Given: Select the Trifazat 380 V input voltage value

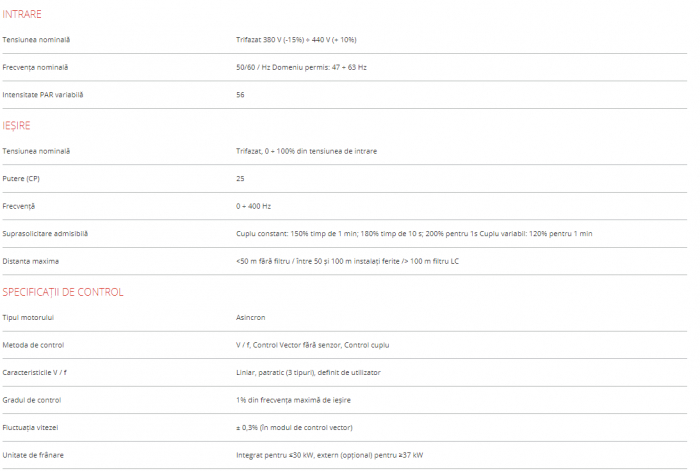Looking at the screenshot, I should [x=295, y=40].
